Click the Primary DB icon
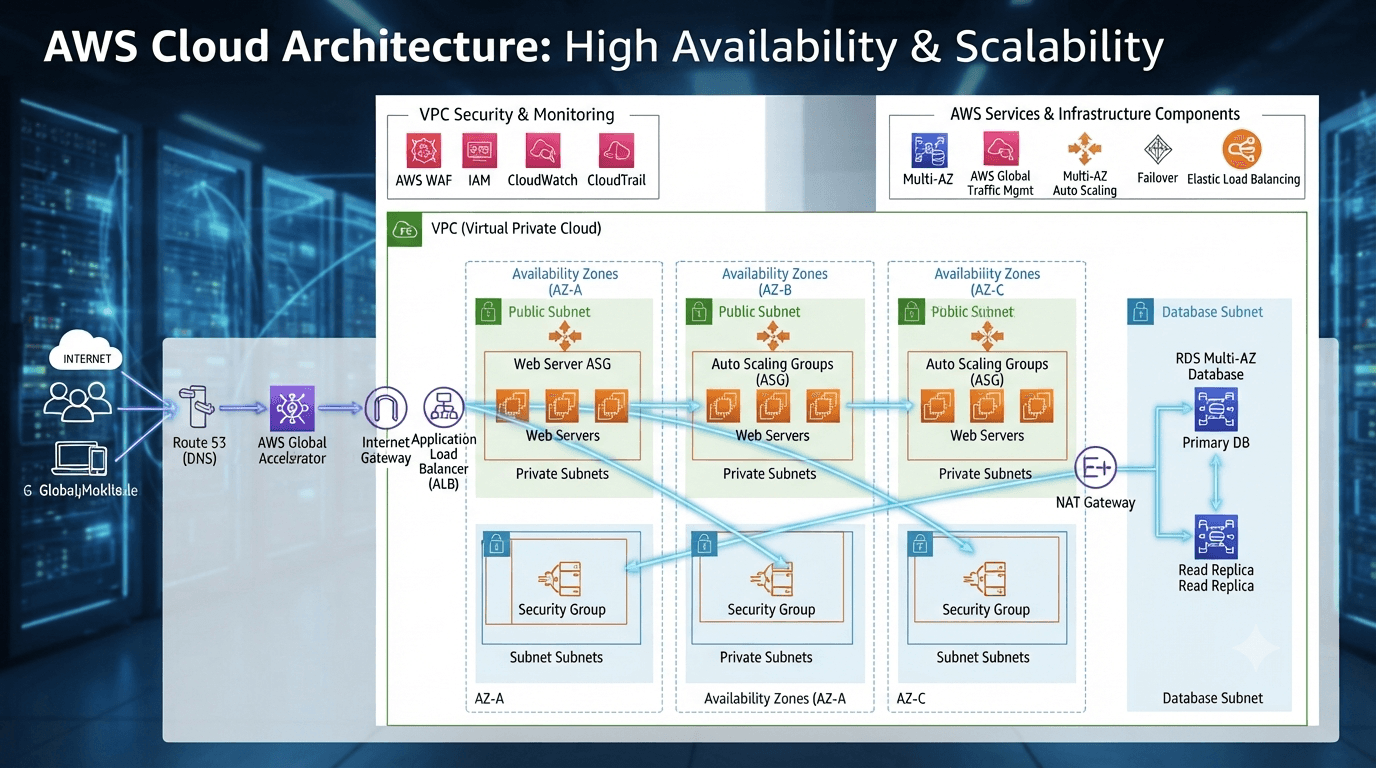1376x768 pixels. tap(1216, 409)
